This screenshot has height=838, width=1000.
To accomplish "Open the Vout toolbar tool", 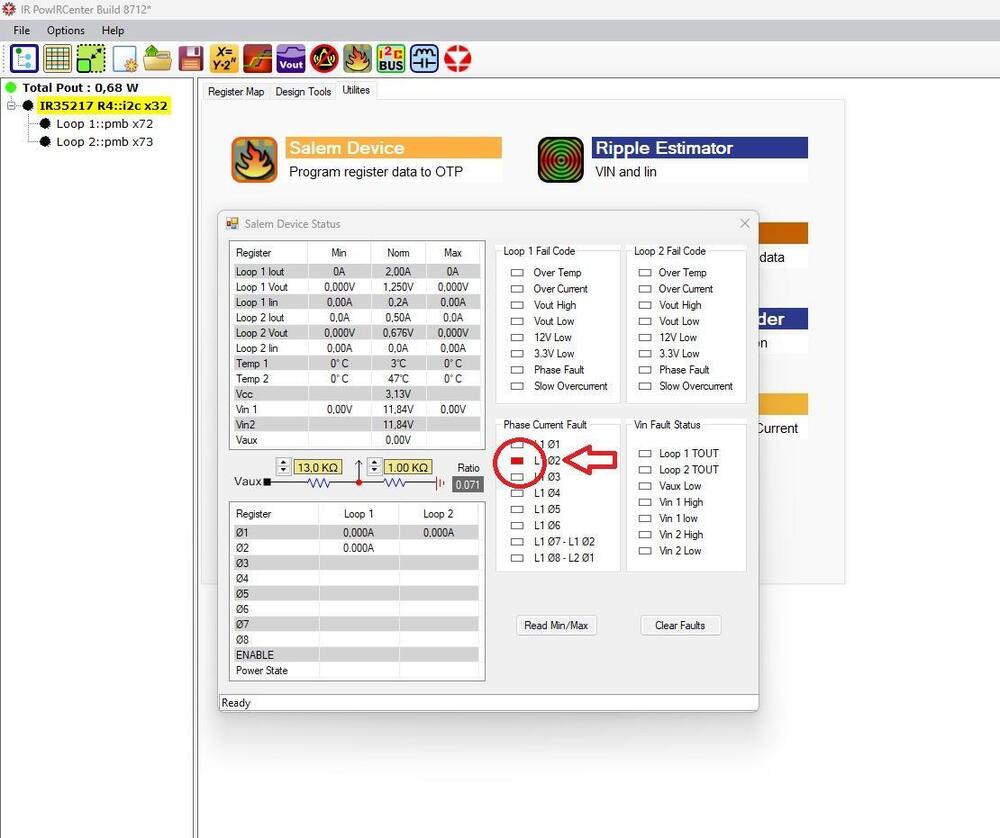I will (291, 59).
